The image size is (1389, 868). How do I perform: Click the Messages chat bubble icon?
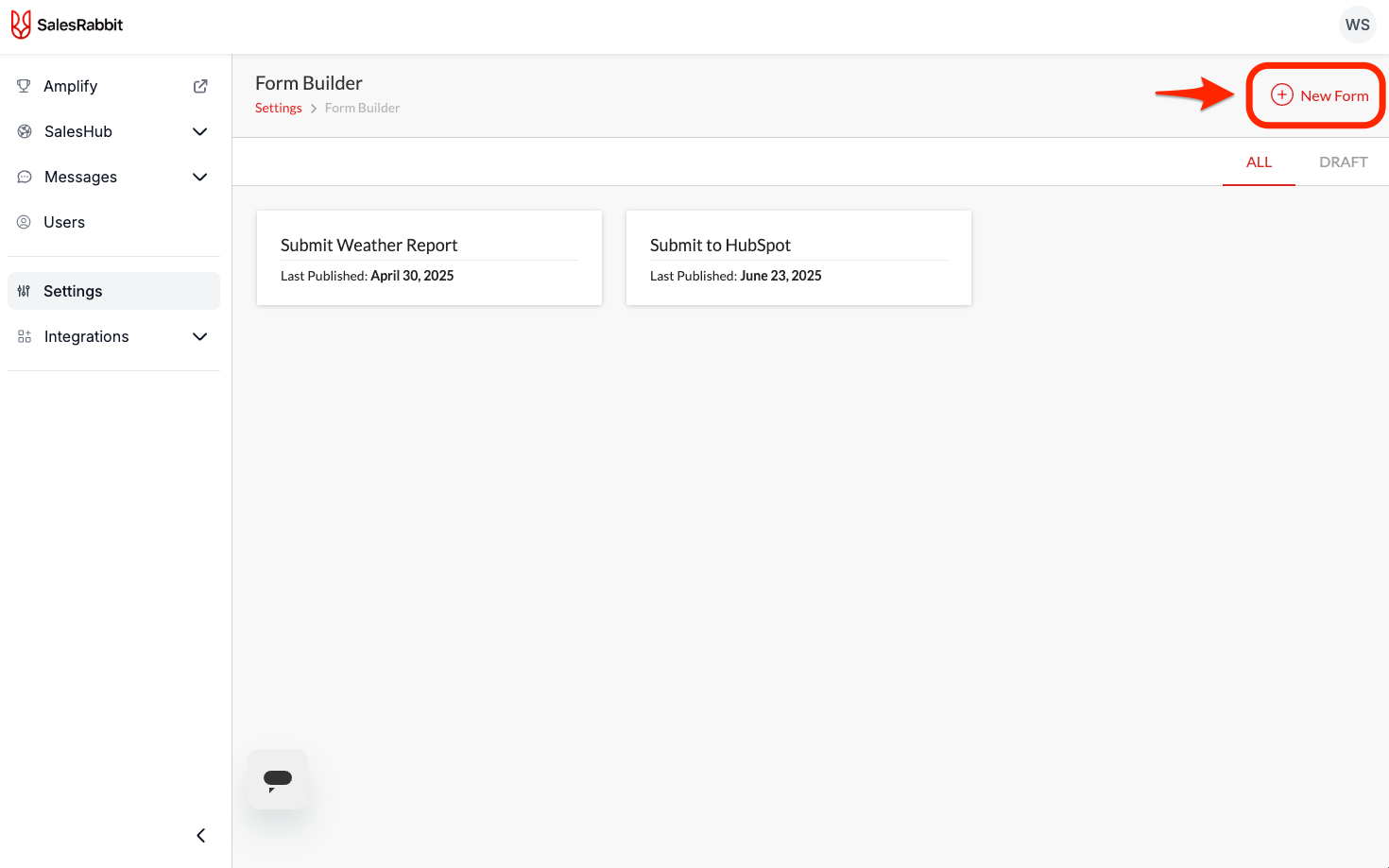coord(25,177)
